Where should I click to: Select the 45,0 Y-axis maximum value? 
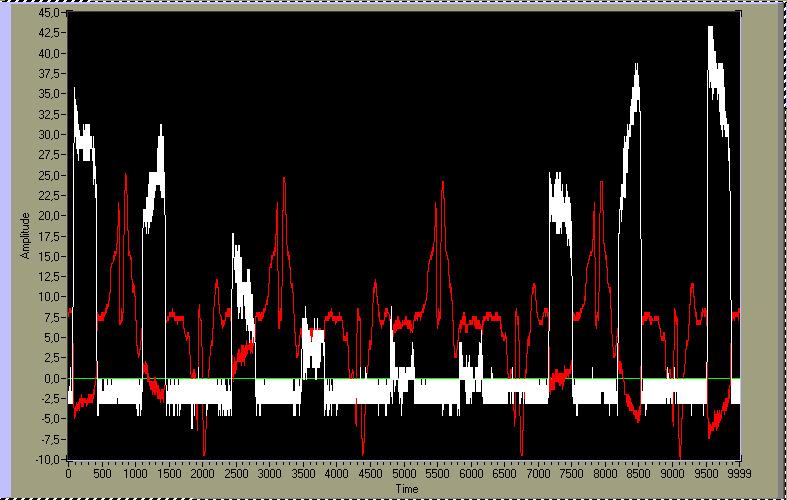point(49,12)
